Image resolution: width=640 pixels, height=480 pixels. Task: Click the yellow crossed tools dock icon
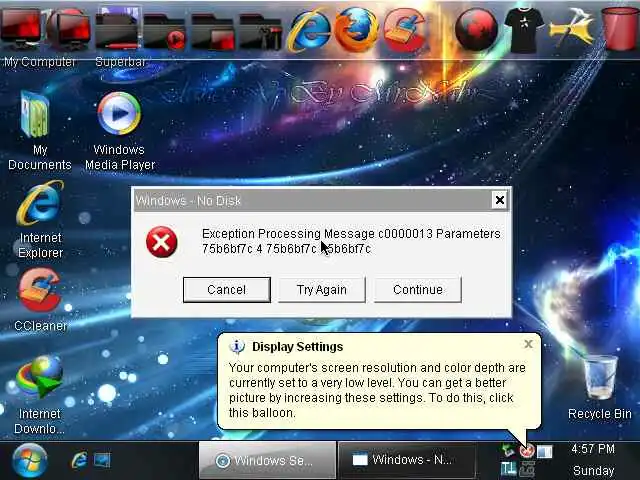571,29
